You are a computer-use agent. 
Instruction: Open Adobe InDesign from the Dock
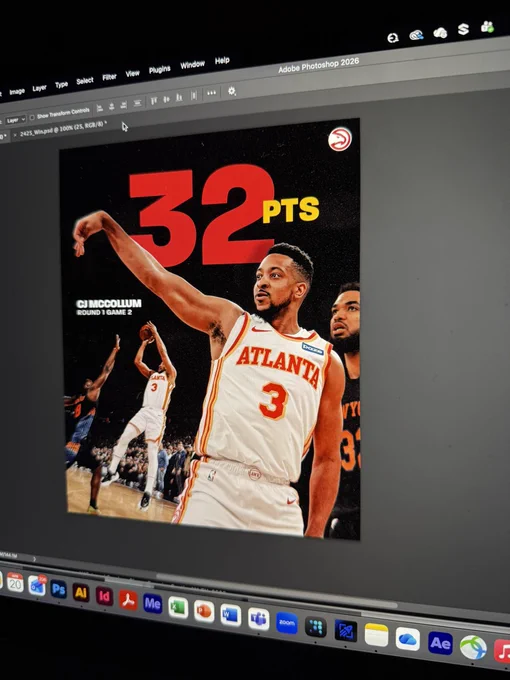(x=104, y=596)
